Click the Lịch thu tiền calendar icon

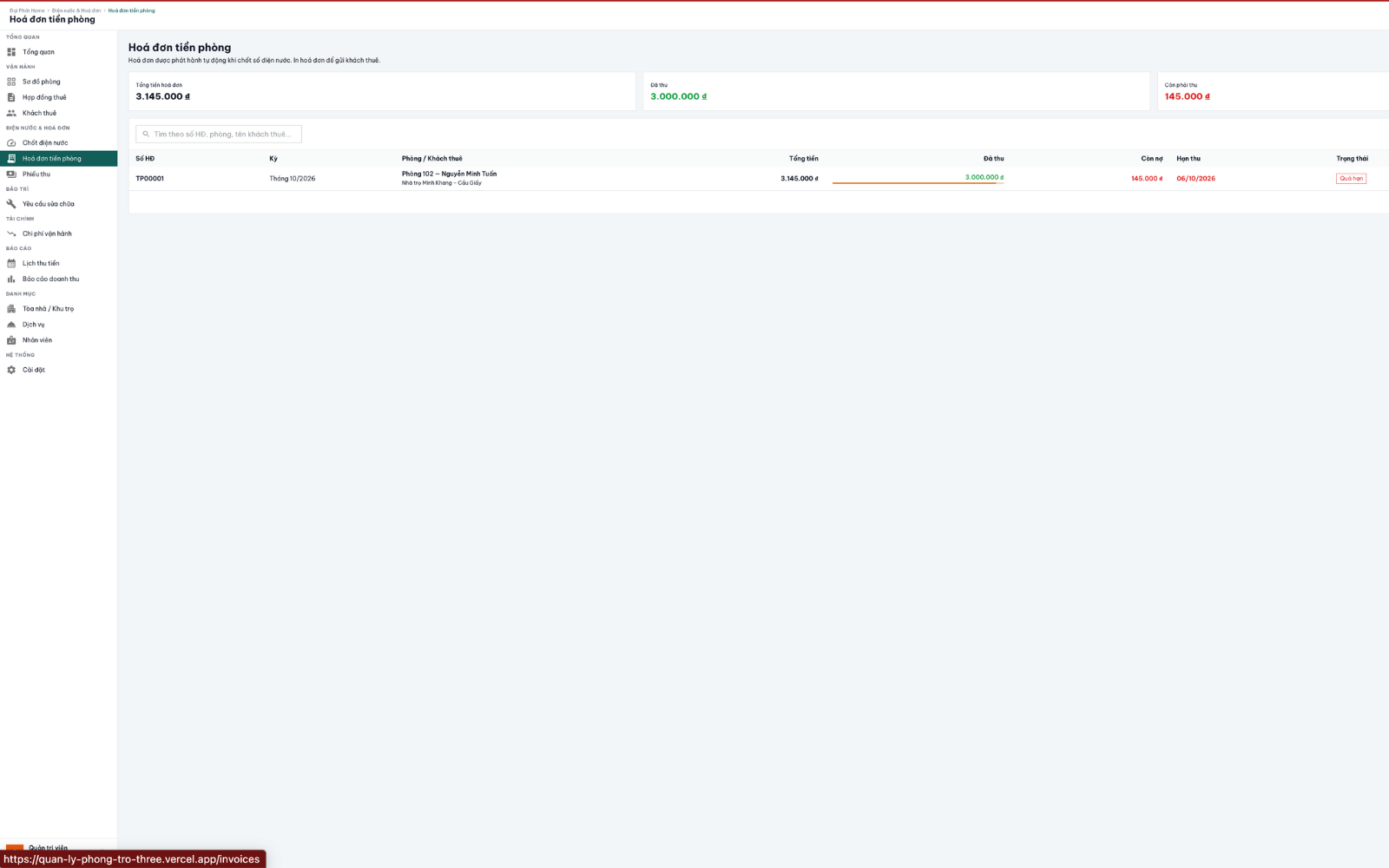[11, 263]
